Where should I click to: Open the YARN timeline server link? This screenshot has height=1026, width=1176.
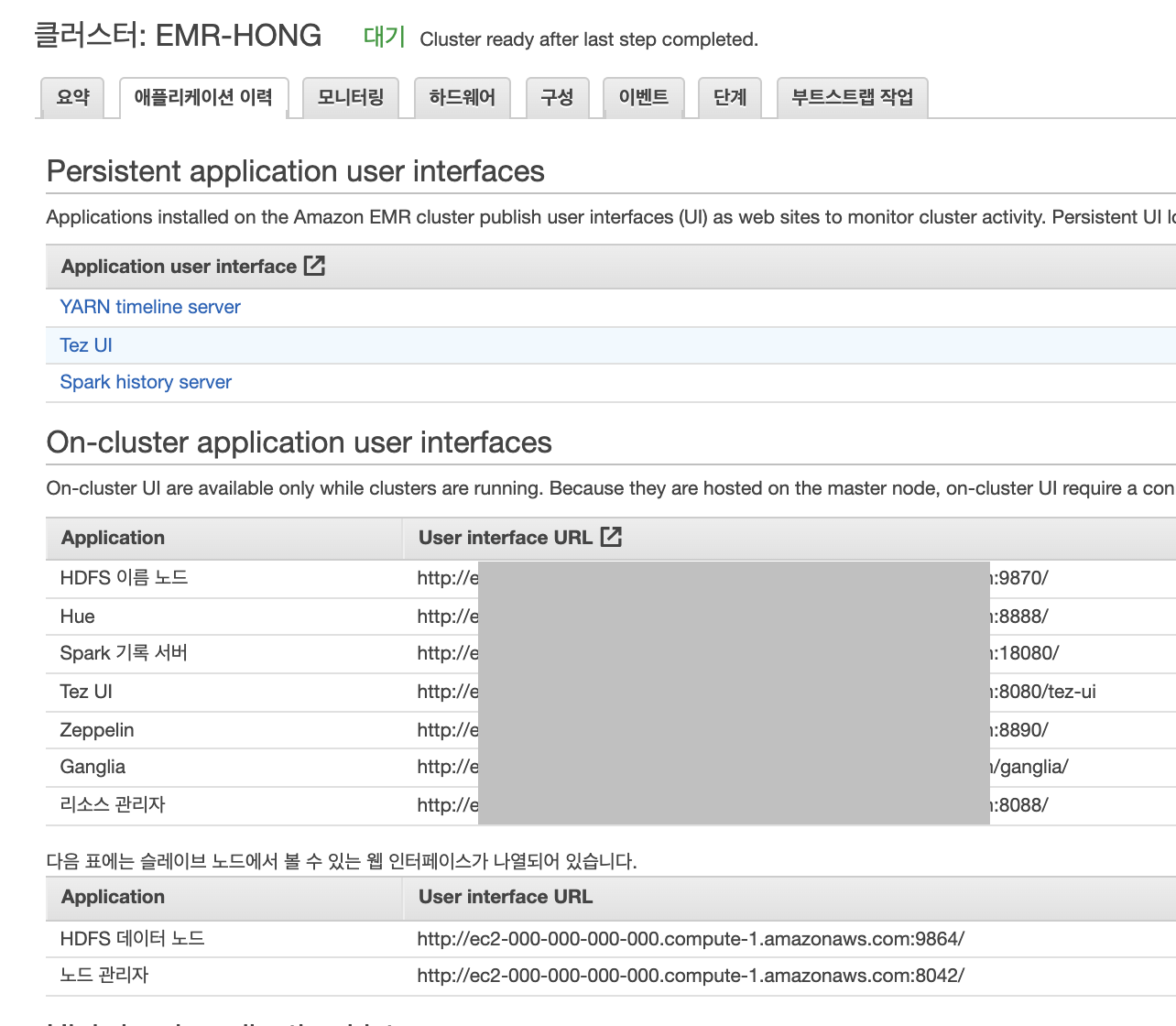click(150, 307)
